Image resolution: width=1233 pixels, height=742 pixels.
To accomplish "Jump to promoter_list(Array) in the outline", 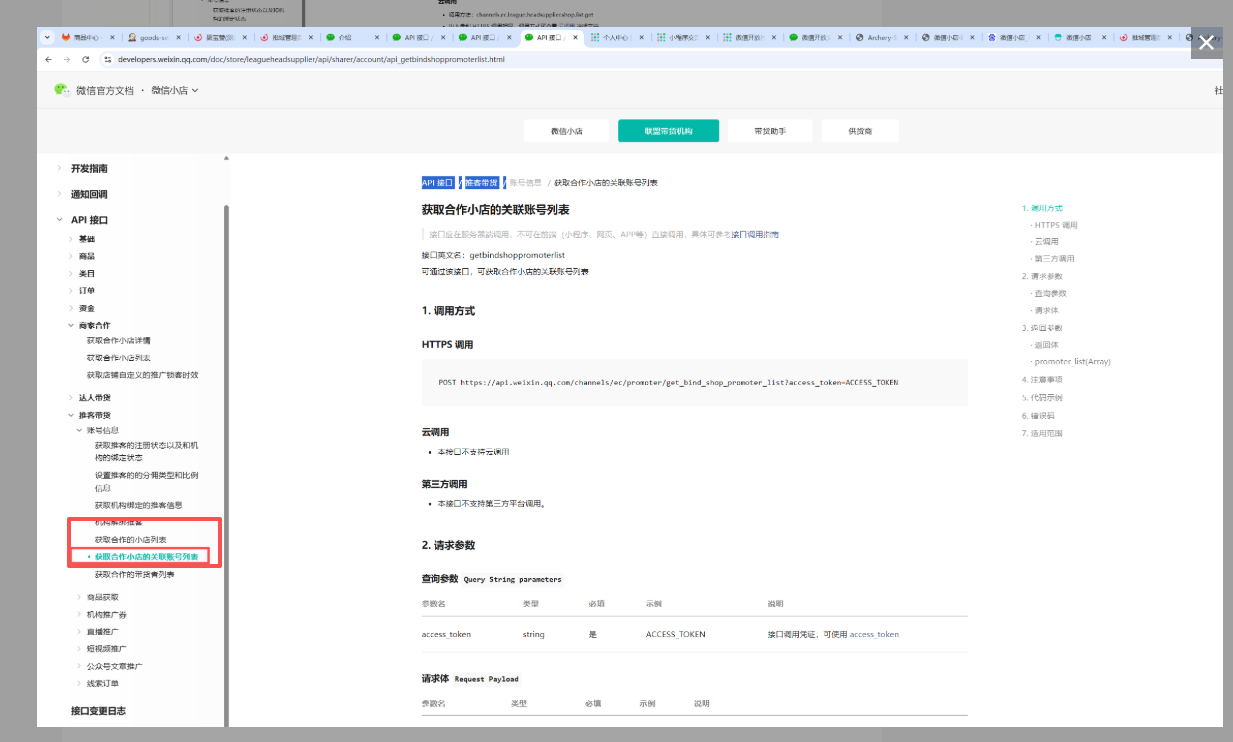I will 1072,361.
